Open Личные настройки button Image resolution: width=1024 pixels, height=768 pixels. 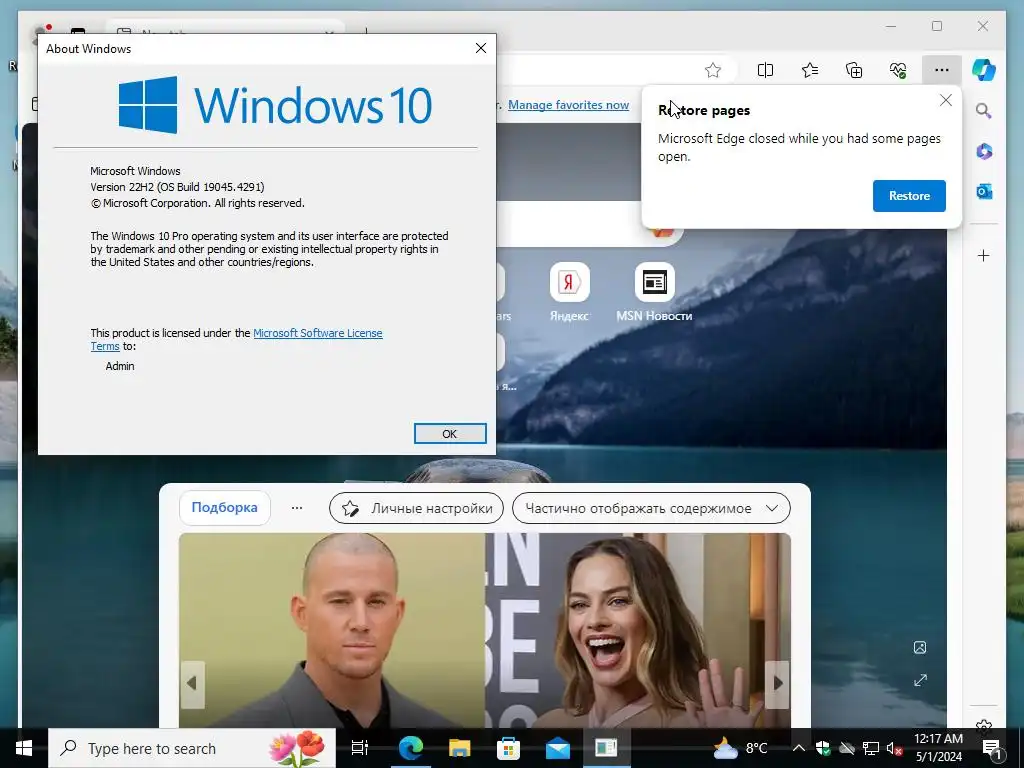coord(417,508)
